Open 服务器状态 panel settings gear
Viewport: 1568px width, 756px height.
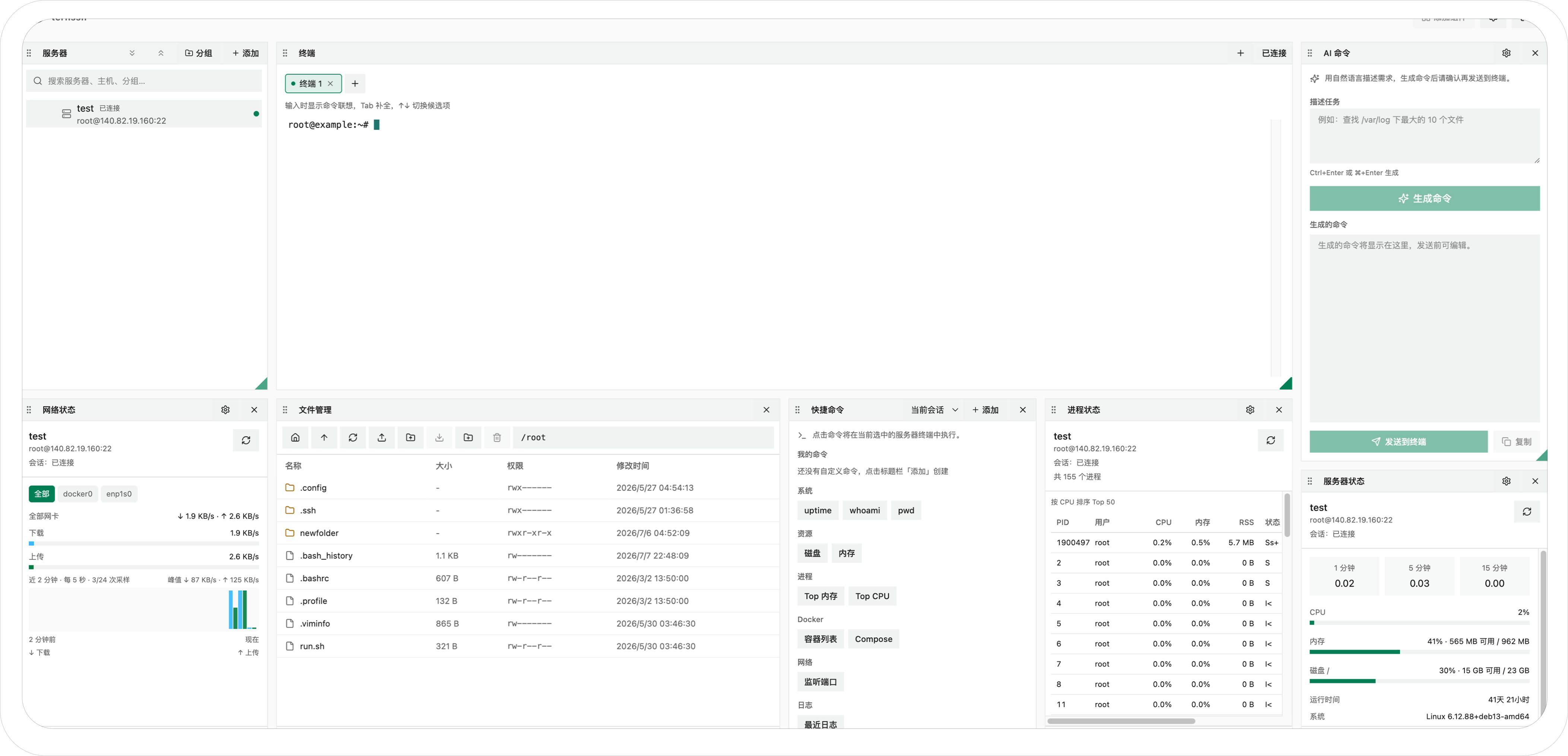click(x=1506, y=481)
